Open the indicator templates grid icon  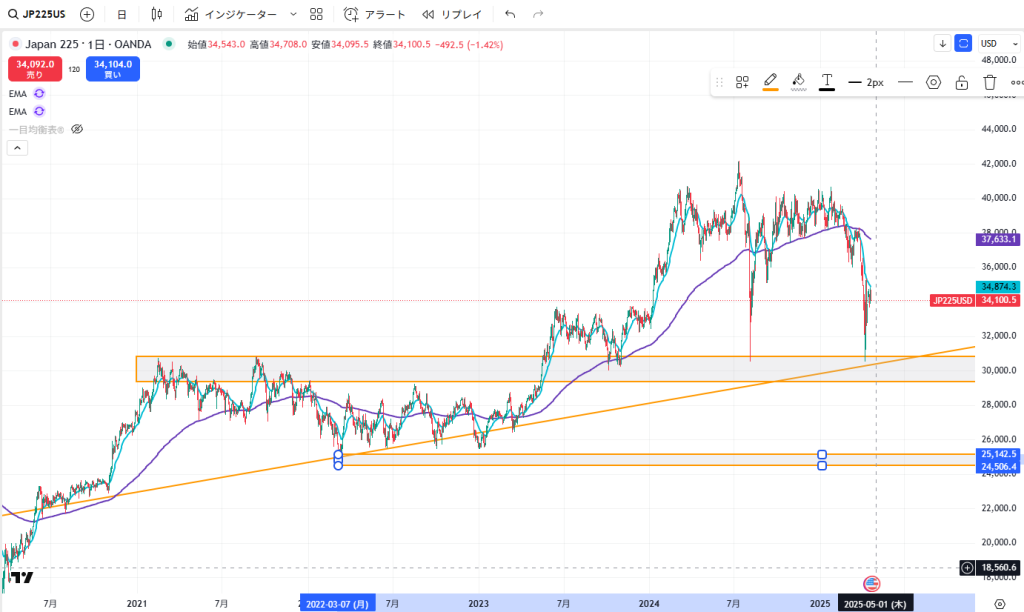(316, 14)
